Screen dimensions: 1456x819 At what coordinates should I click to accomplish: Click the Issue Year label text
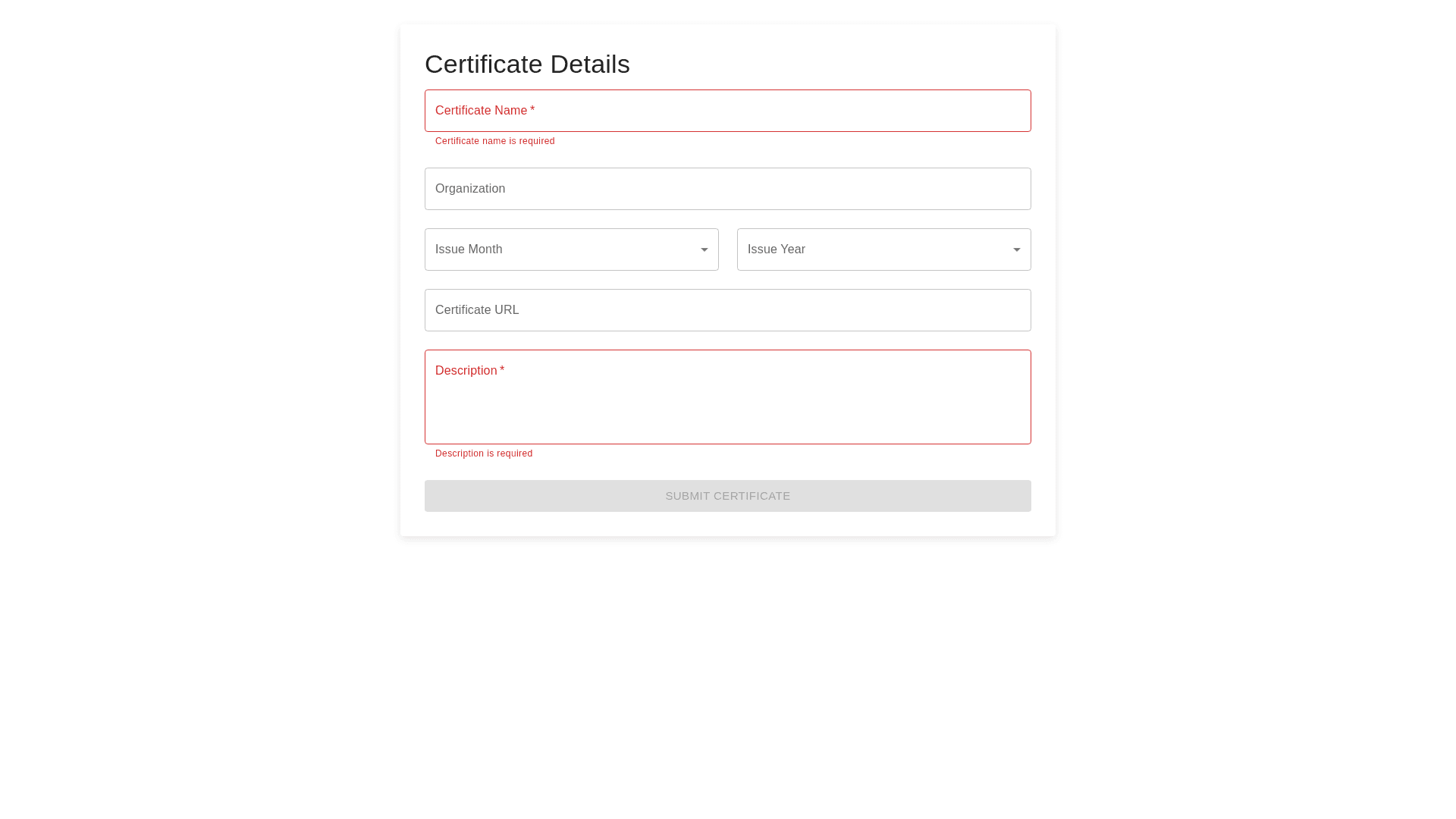[x=777, y=249]
